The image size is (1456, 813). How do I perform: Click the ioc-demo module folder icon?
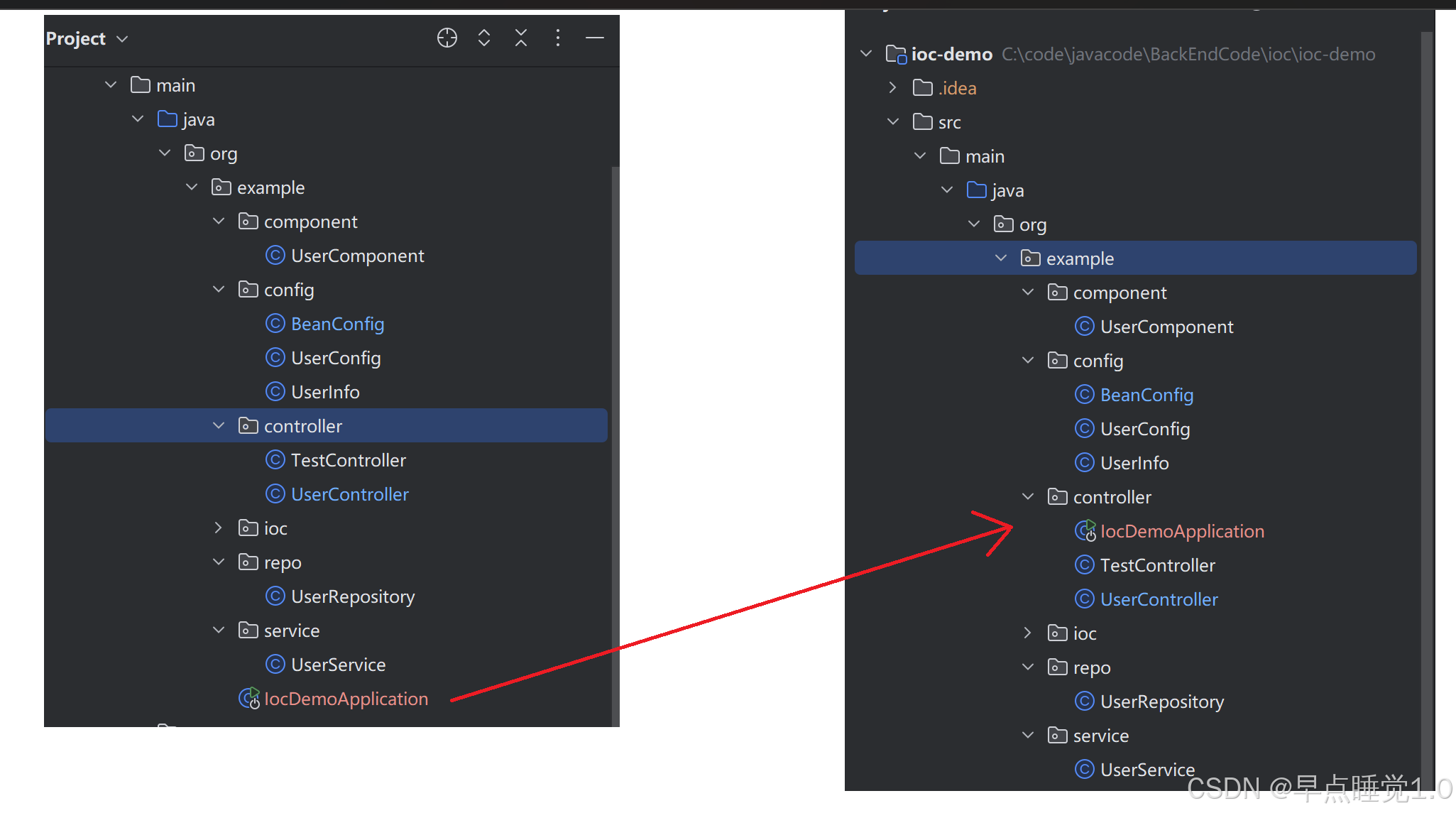(x=896, y=54)
